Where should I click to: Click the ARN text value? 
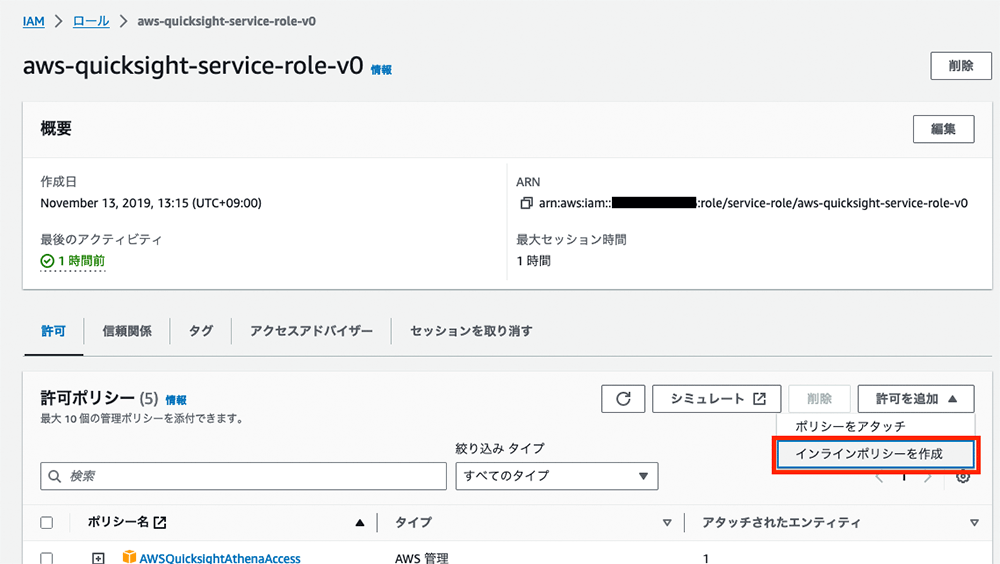point(753,203)
